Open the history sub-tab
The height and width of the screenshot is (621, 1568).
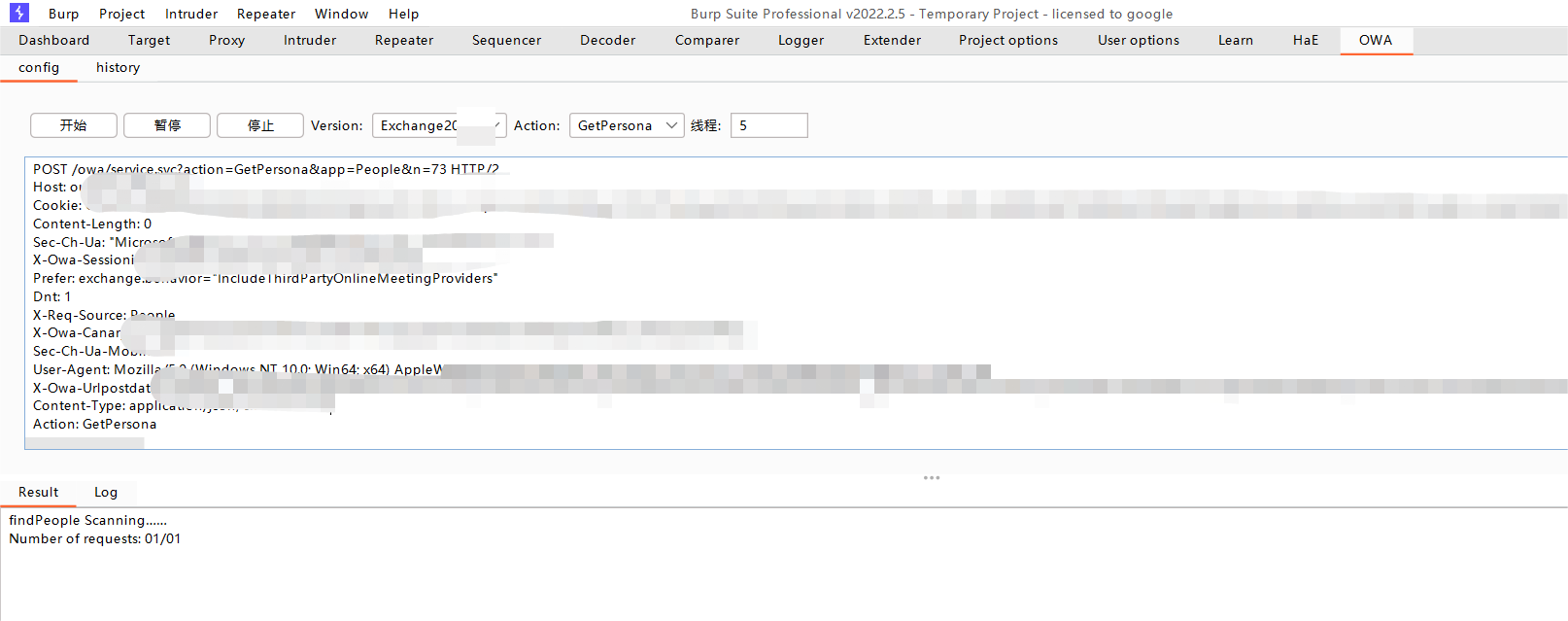[x=118, y=67]
